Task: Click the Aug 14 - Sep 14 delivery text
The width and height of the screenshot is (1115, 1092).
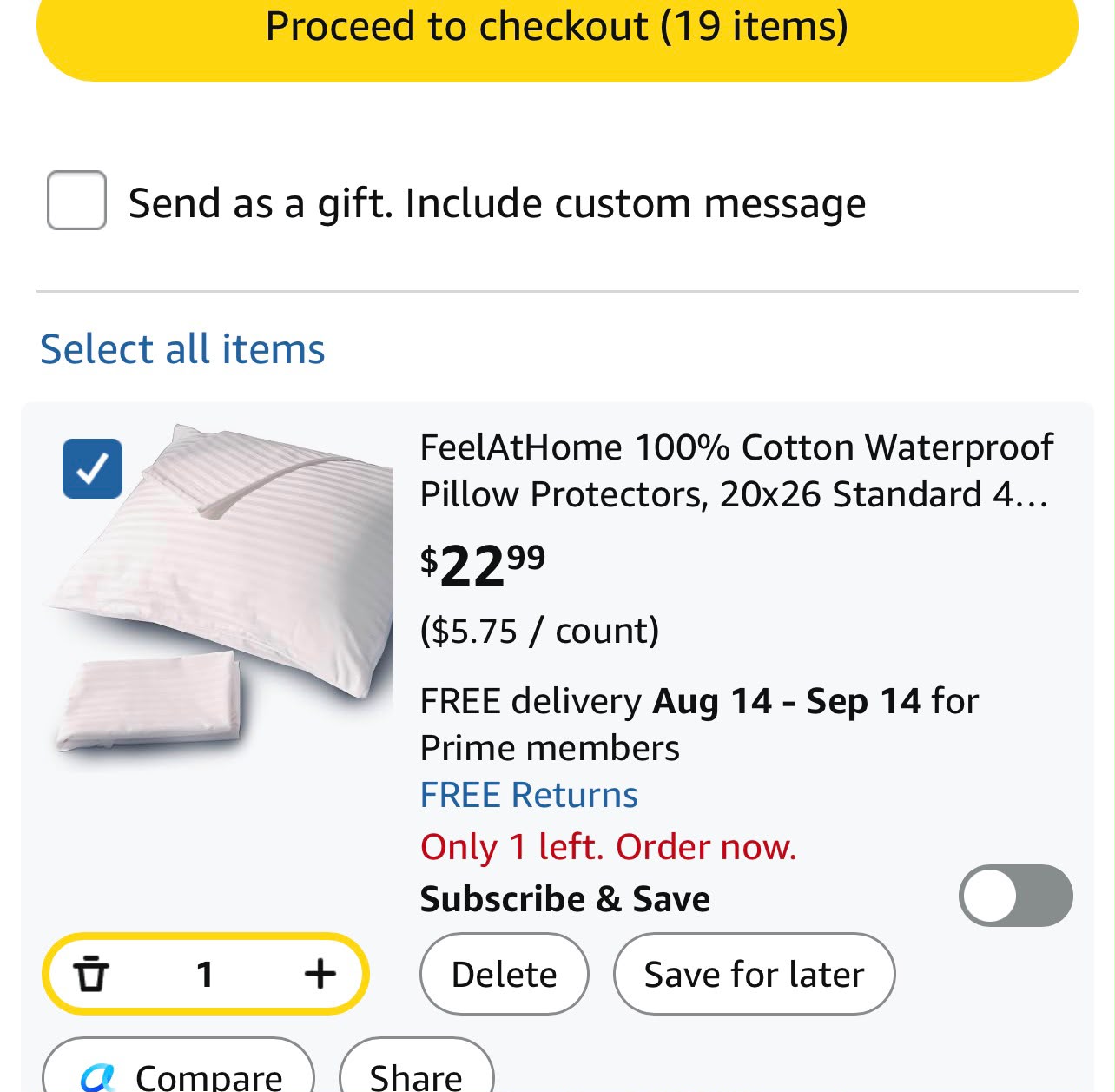Action: [x=787, y=701]
